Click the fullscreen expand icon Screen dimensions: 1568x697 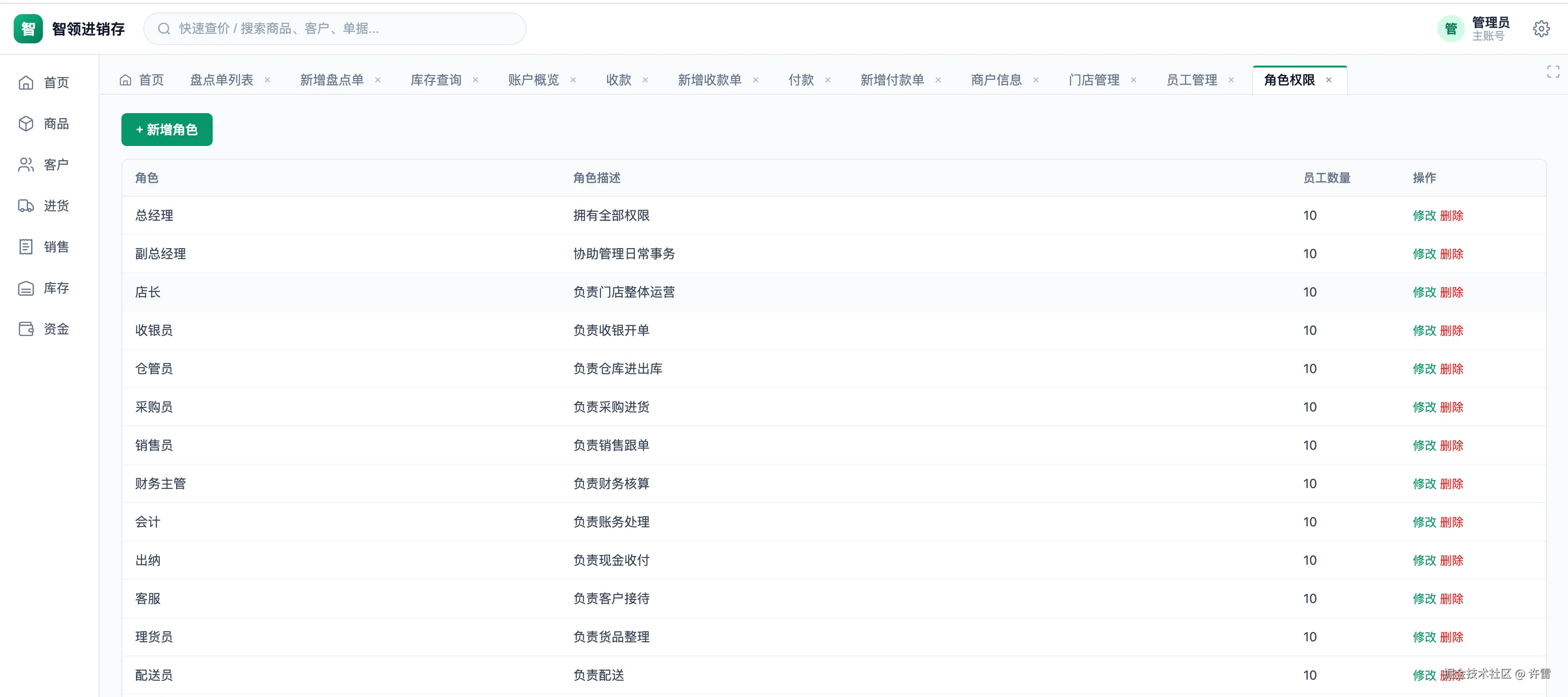(x=1553, y=72)
